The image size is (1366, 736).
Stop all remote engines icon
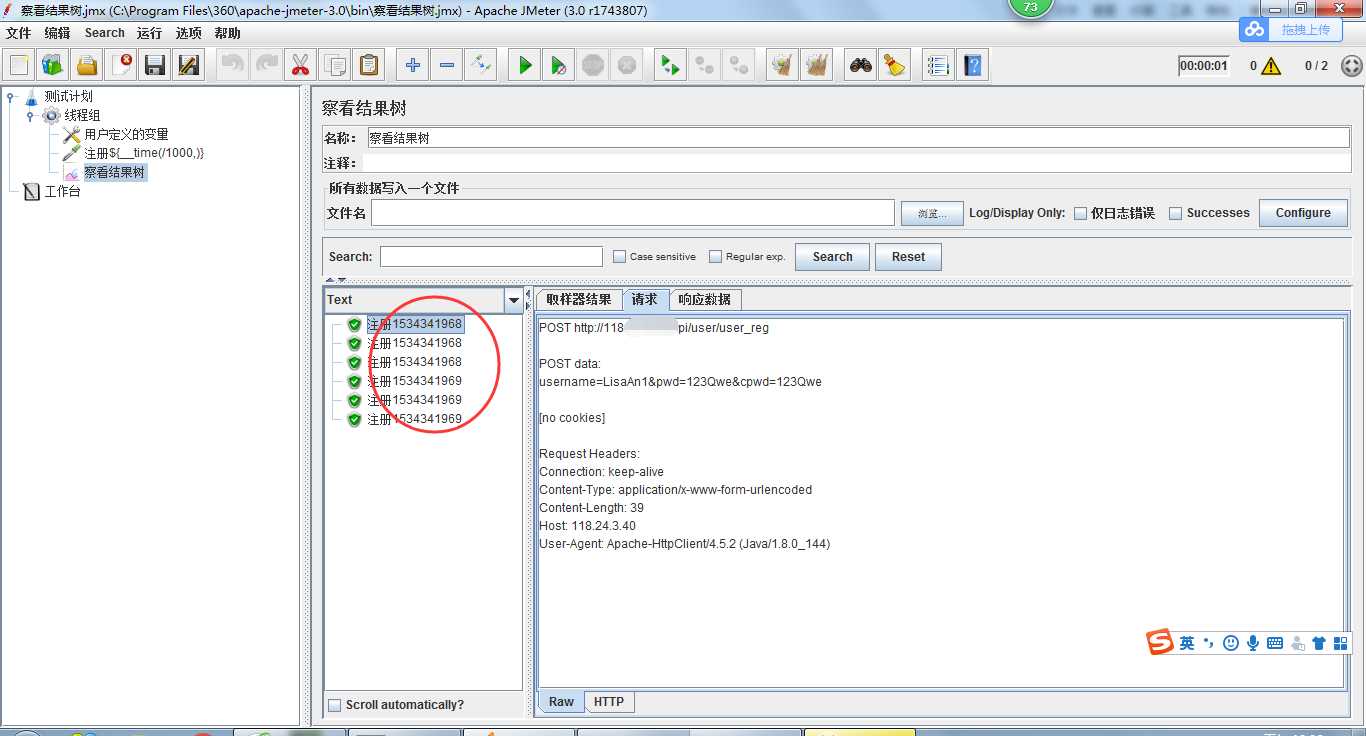click(x=705, y=66)
